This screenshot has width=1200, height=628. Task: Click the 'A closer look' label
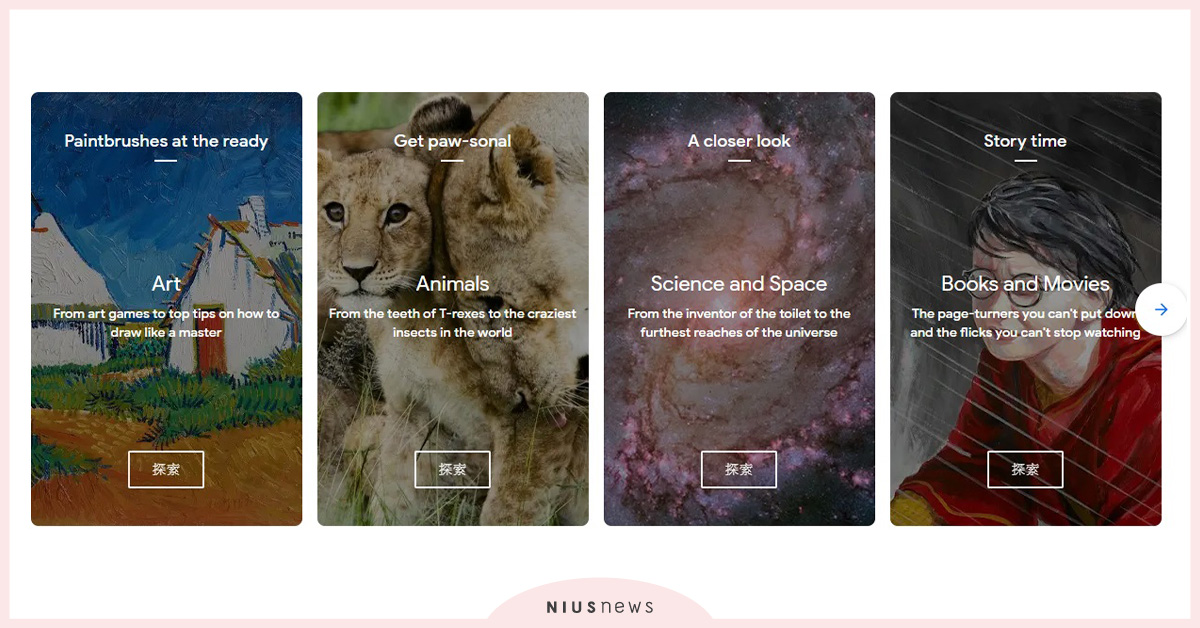(739, 141)
